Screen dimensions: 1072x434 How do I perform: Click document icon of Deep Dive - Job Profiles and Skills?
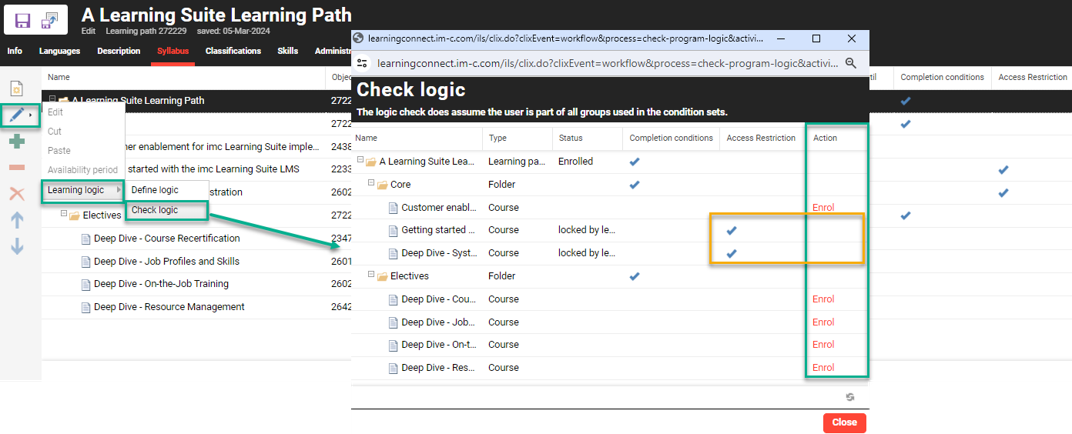coord(85,261)
